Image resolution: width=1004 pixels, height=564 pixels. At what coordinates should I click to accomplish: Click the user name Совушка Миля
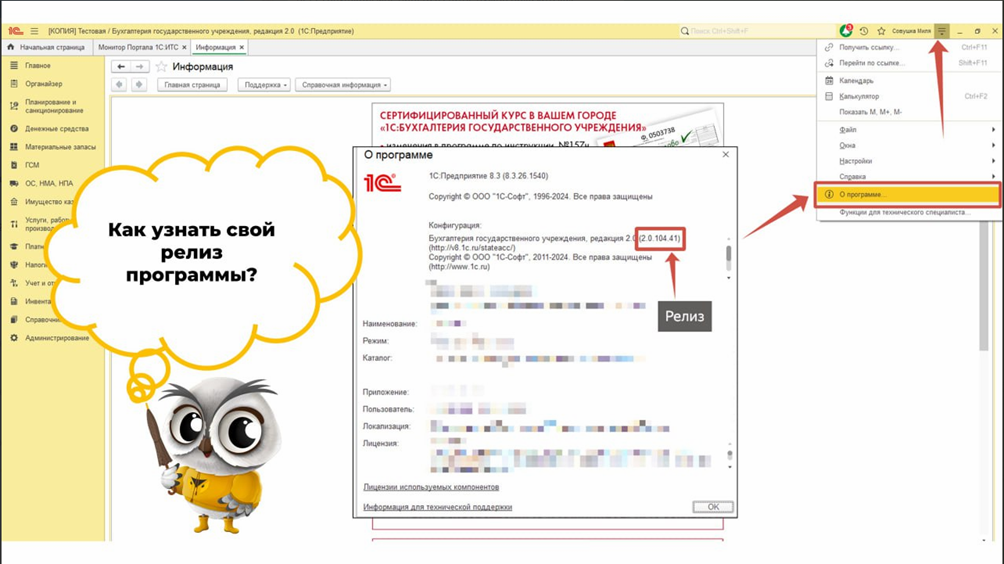click(x=911, y=31)
